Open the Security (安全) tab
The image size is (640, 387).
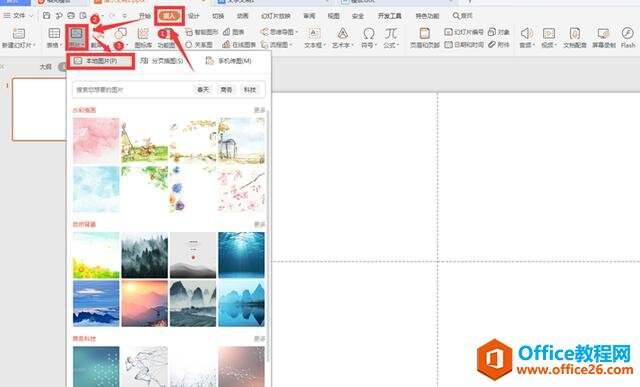pos(358,16)
